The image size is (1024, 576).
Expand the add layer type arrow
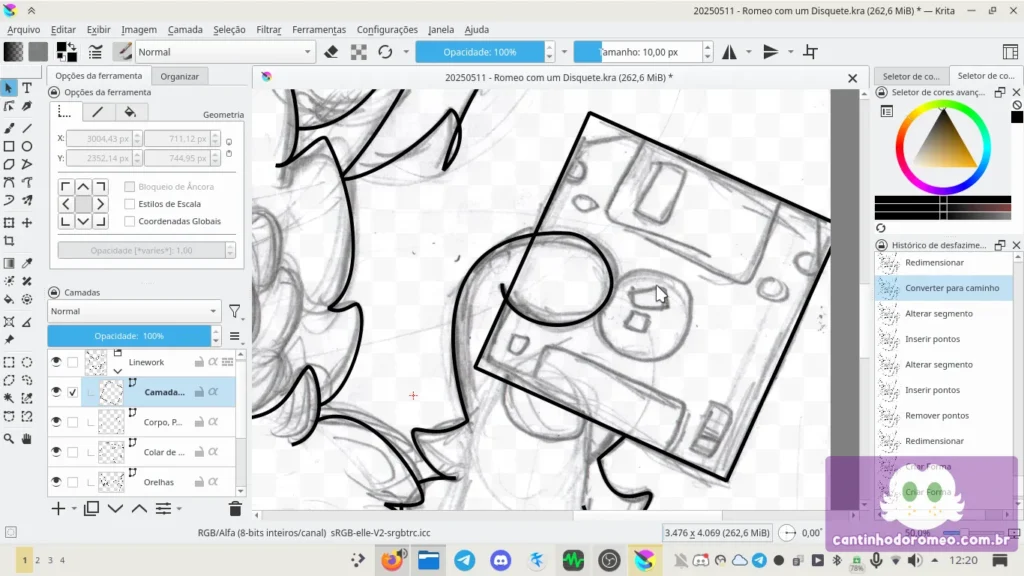pyautogui.click(x=74, y=509)
